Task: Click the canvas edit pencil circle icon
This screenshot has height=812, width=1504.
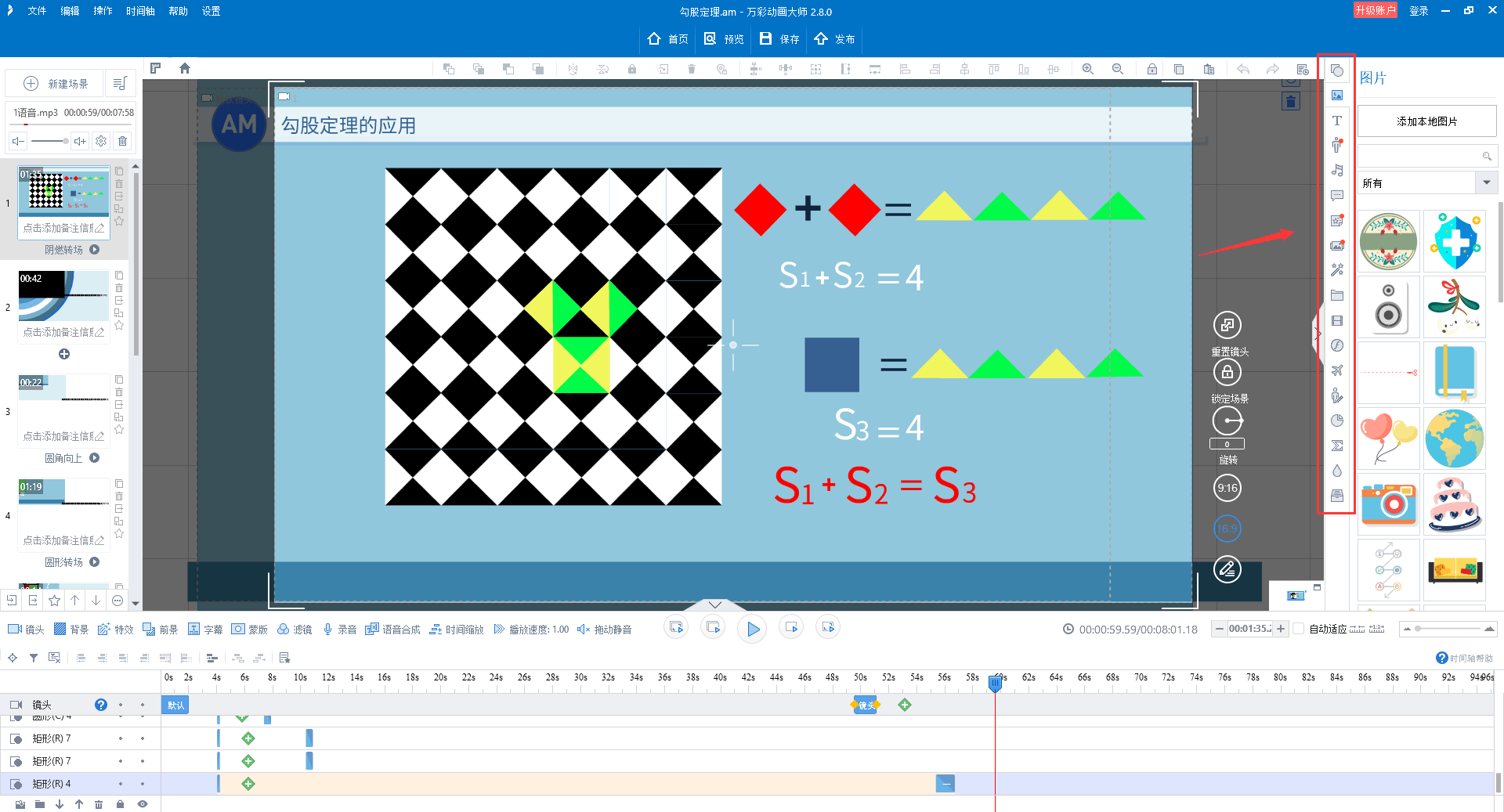Action: tap(1227, 569)
